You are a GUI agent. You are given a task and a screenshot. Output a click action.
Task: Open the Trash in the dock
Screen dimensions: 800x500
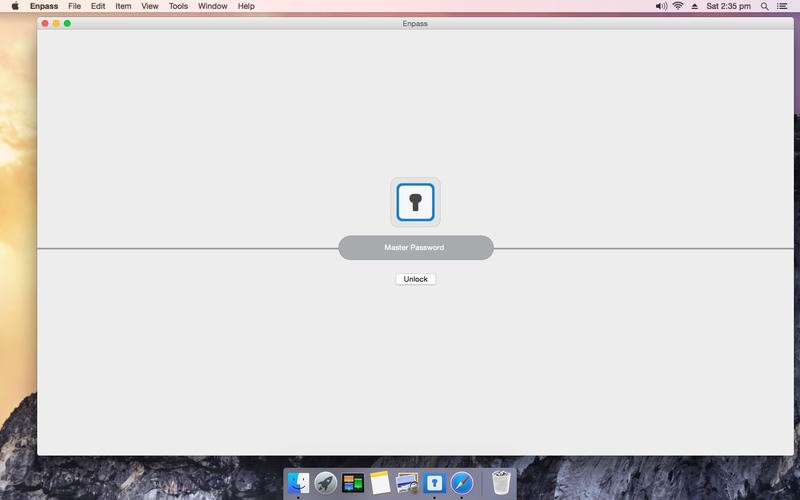(501, 483)
